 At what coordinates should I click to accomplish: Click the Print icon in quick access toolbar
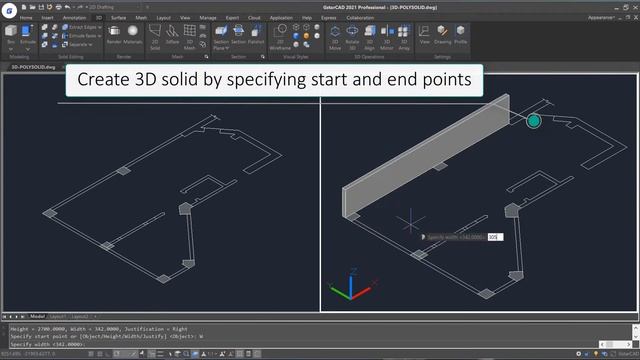[58, 7]
